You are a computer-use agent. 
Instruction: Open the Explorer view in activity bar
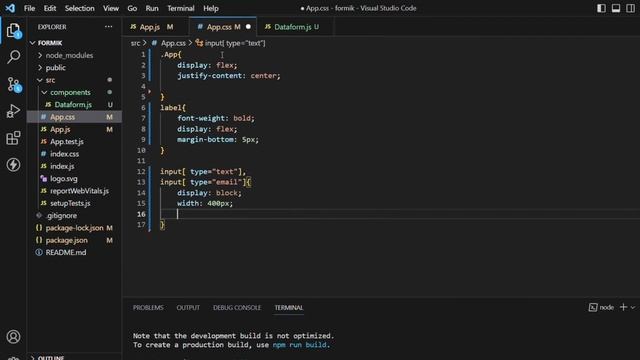pos(13,31)
